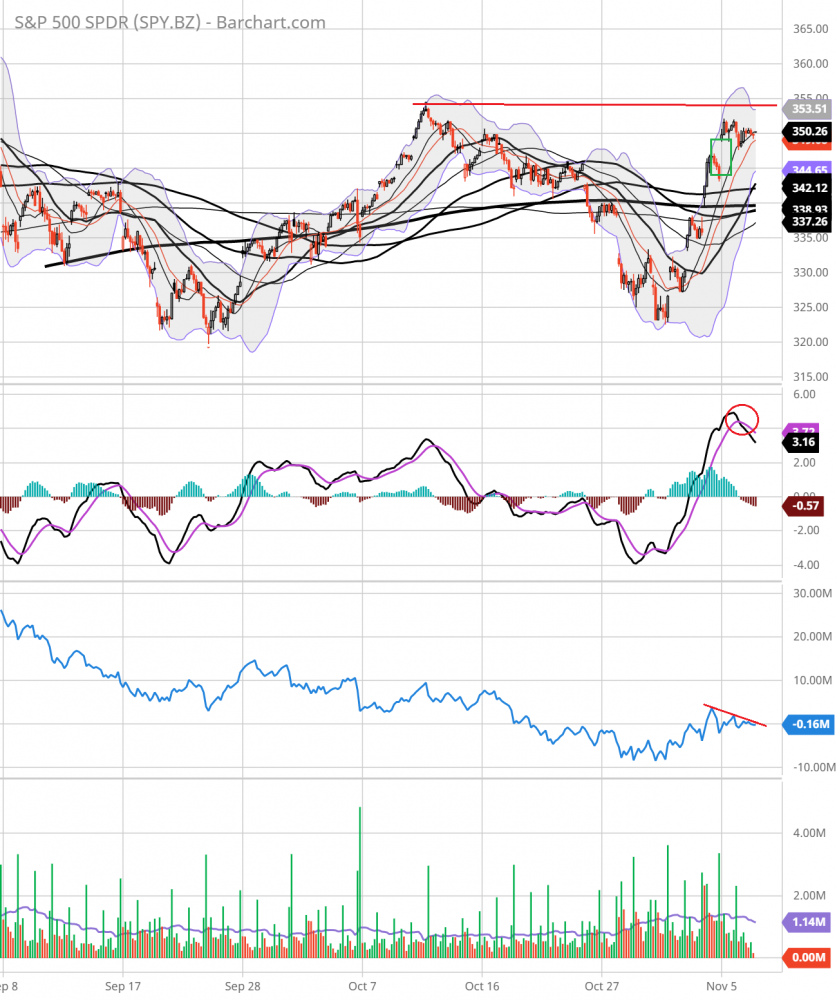The width and height of the screenshot is (837, 1000).
Task: Click the Sep 17 date marker
Action: point(122,983)
